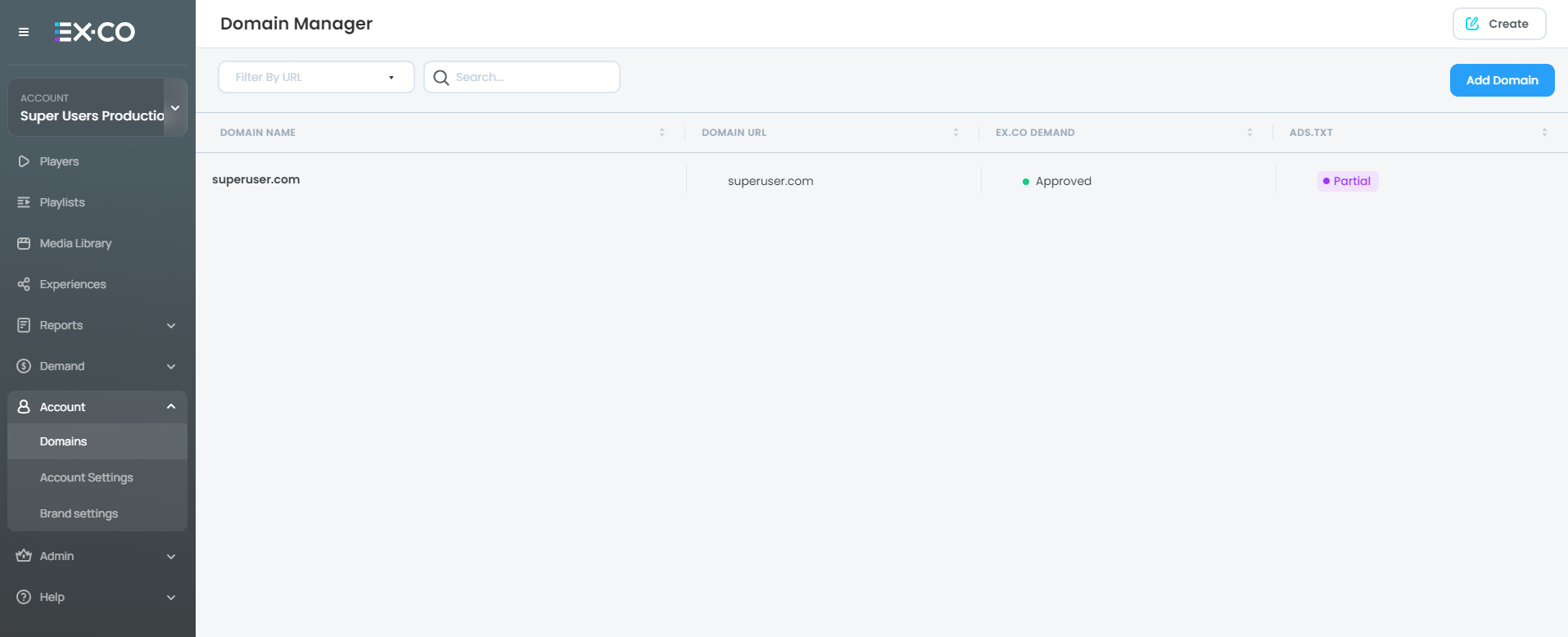Click the Experiences share icon
The width and height of the screenshot is (1568, 637).
click(x=24, y=284)
